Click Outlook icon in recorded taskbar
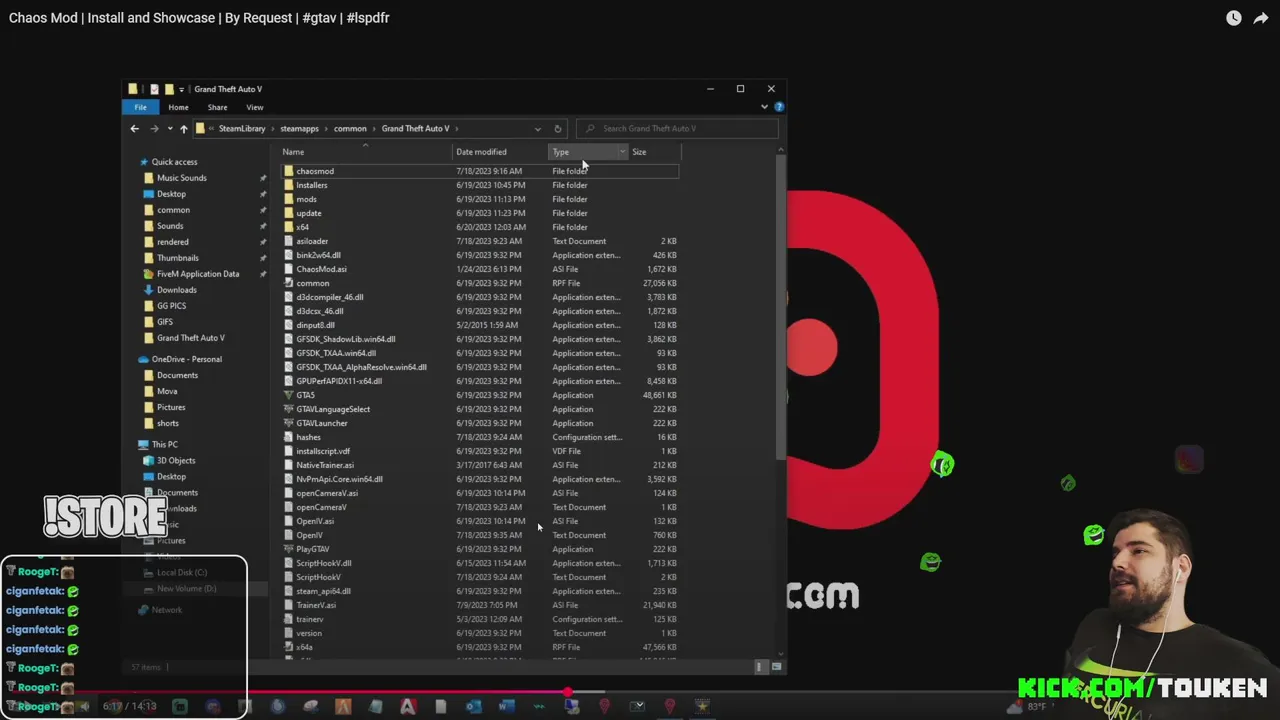The image size is (1280, 720). (473, 707)
